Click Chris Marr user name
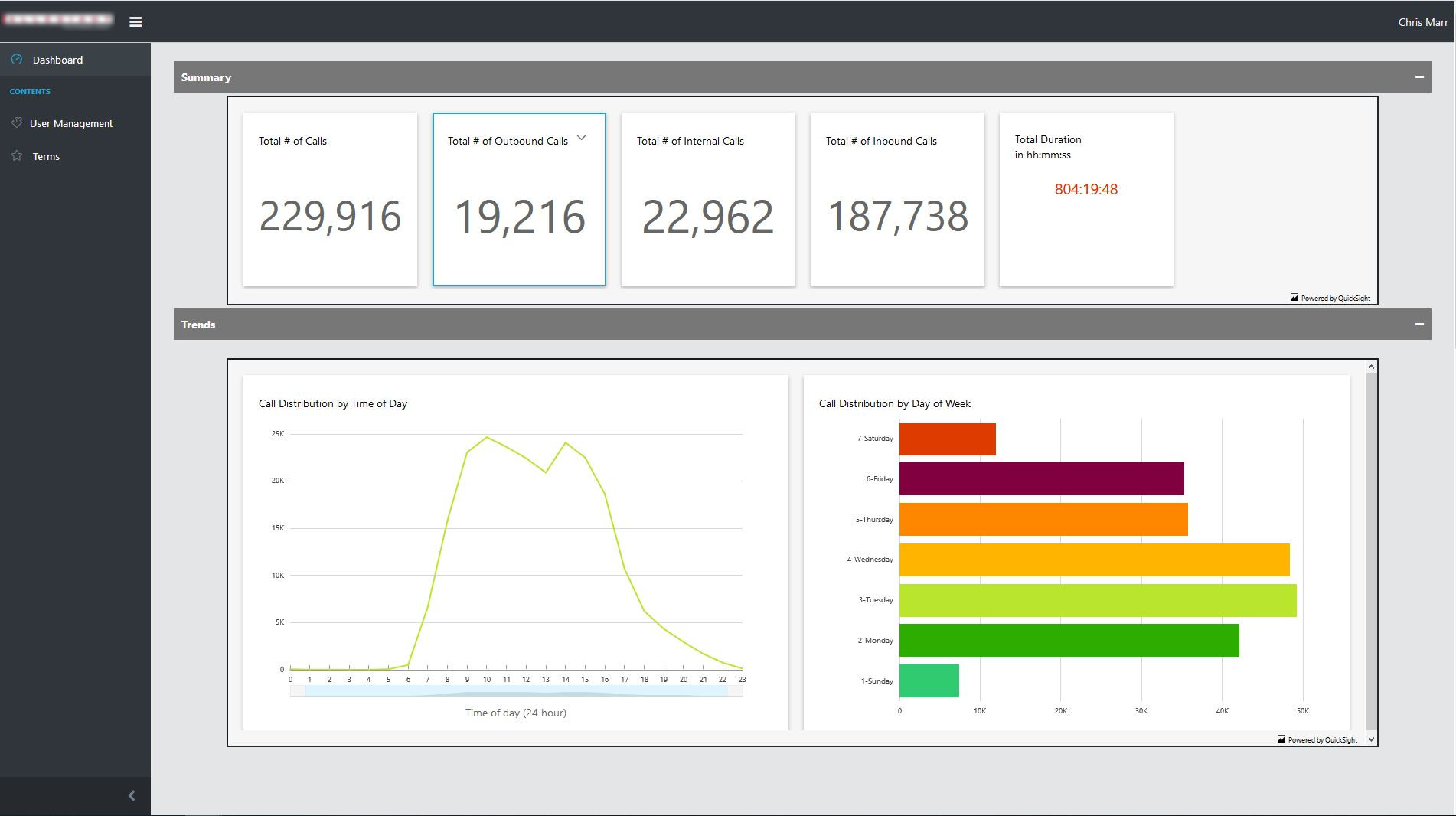 coord(1422,22)
